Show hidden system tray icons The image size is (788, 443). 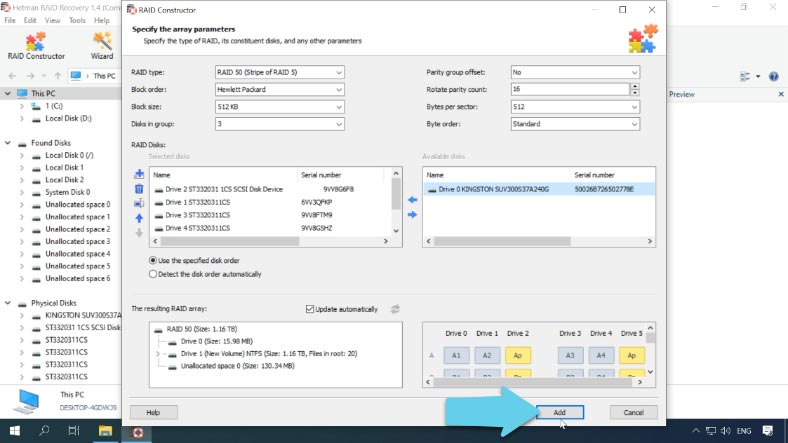(x=696, y=431)
